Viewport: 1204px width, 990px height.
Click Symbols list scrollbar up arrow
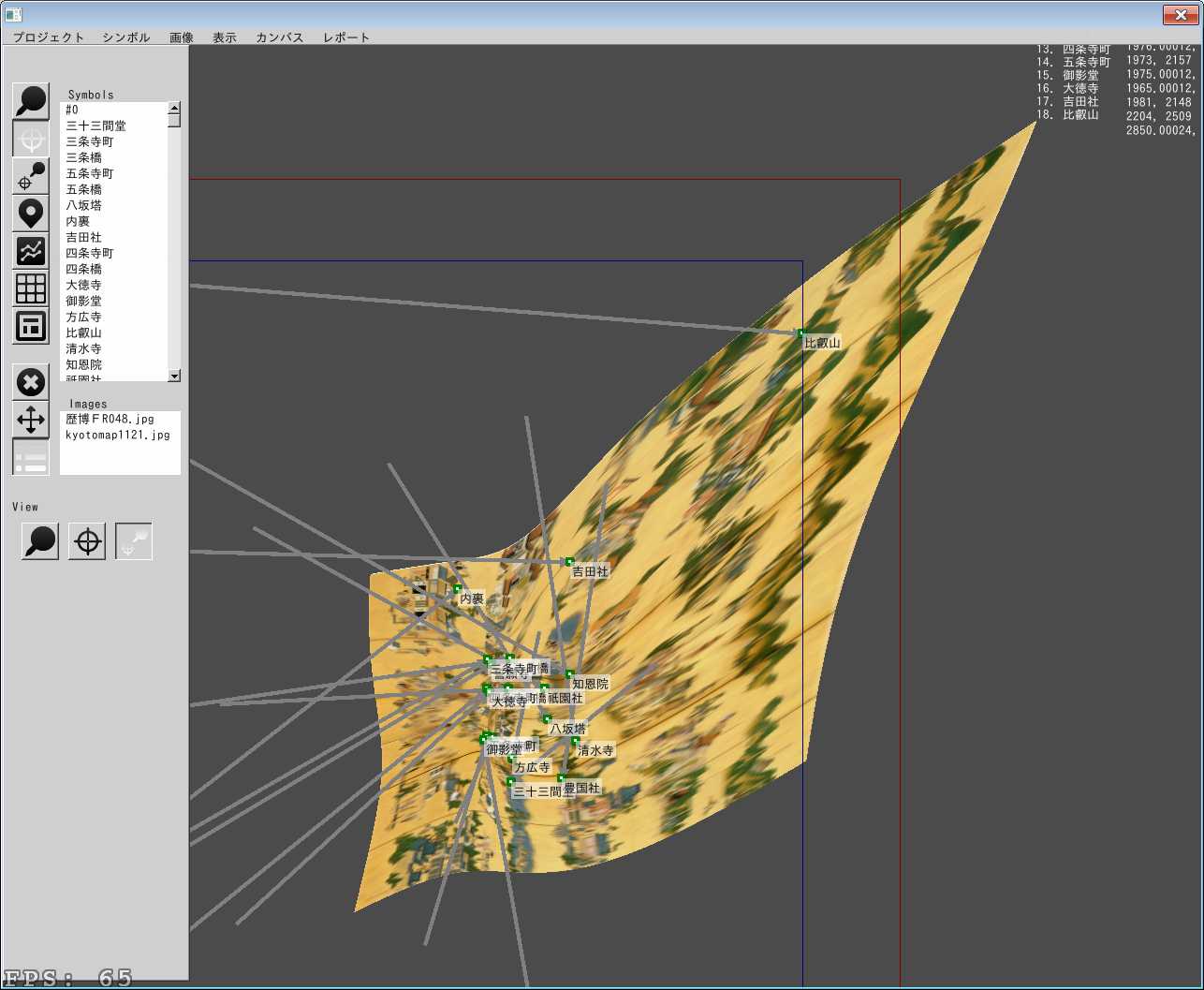coord(174,107)
